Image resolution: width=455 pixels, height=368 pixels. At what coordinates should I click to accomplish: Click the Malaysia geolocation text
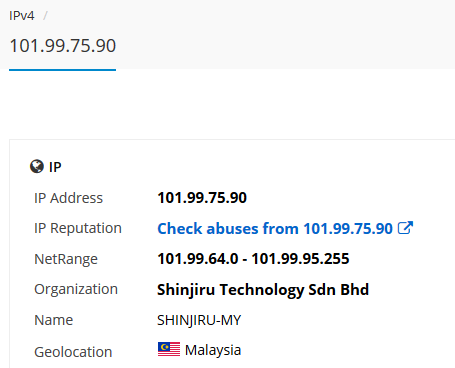click(x=213, y=350)
